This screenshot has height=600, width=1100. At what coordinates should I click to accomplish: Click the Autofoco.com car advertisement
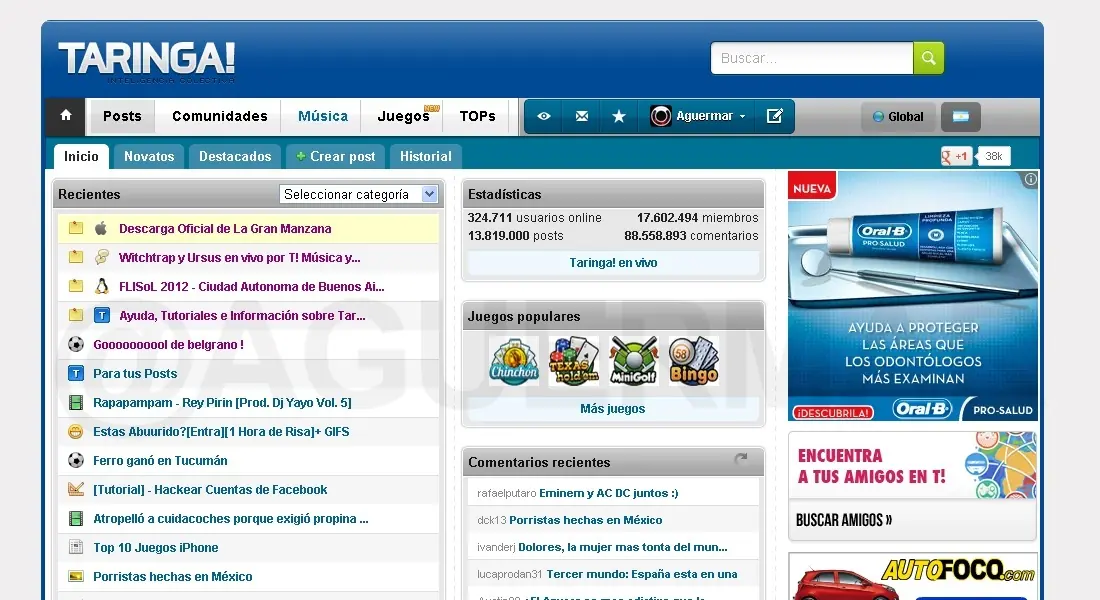[913, 576]
